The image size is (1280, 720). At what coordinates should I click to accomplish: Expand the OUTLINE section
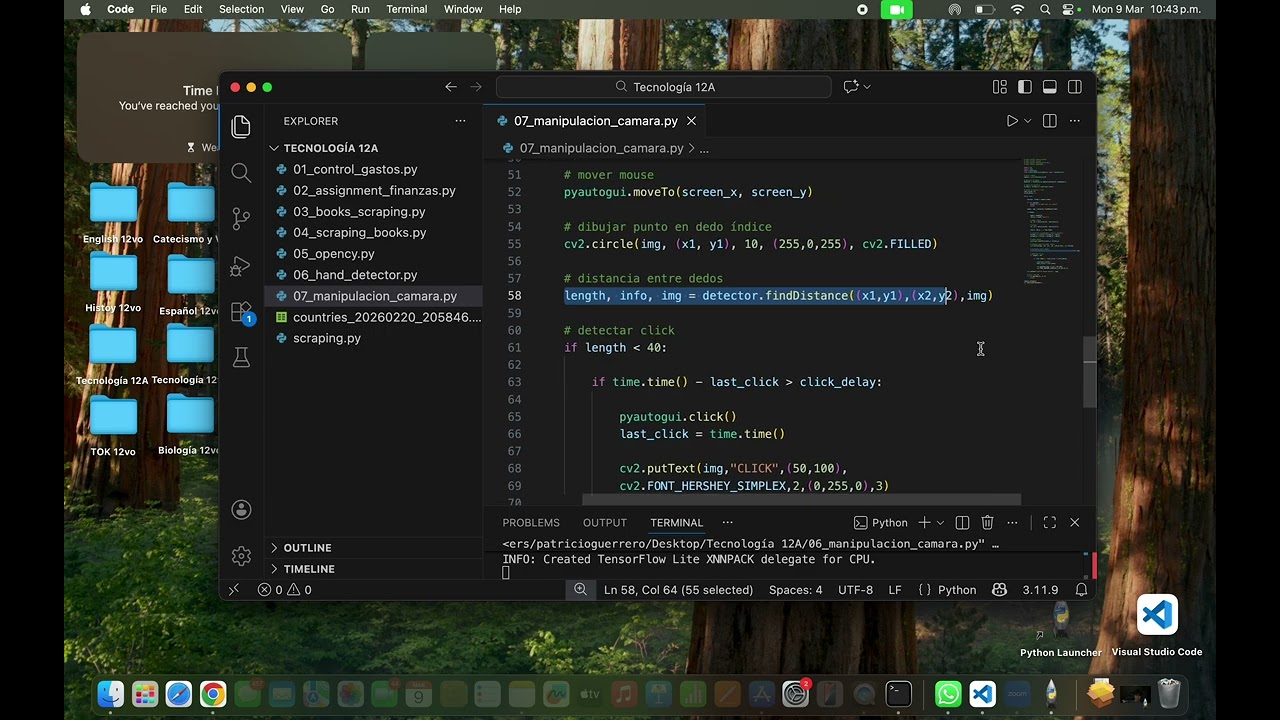[307, 548]
